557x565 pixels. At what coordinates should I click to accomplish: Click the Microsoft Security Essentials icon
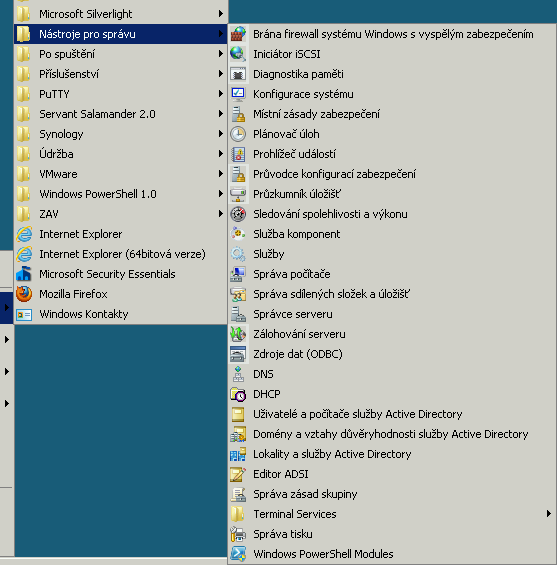click(24, 274)
